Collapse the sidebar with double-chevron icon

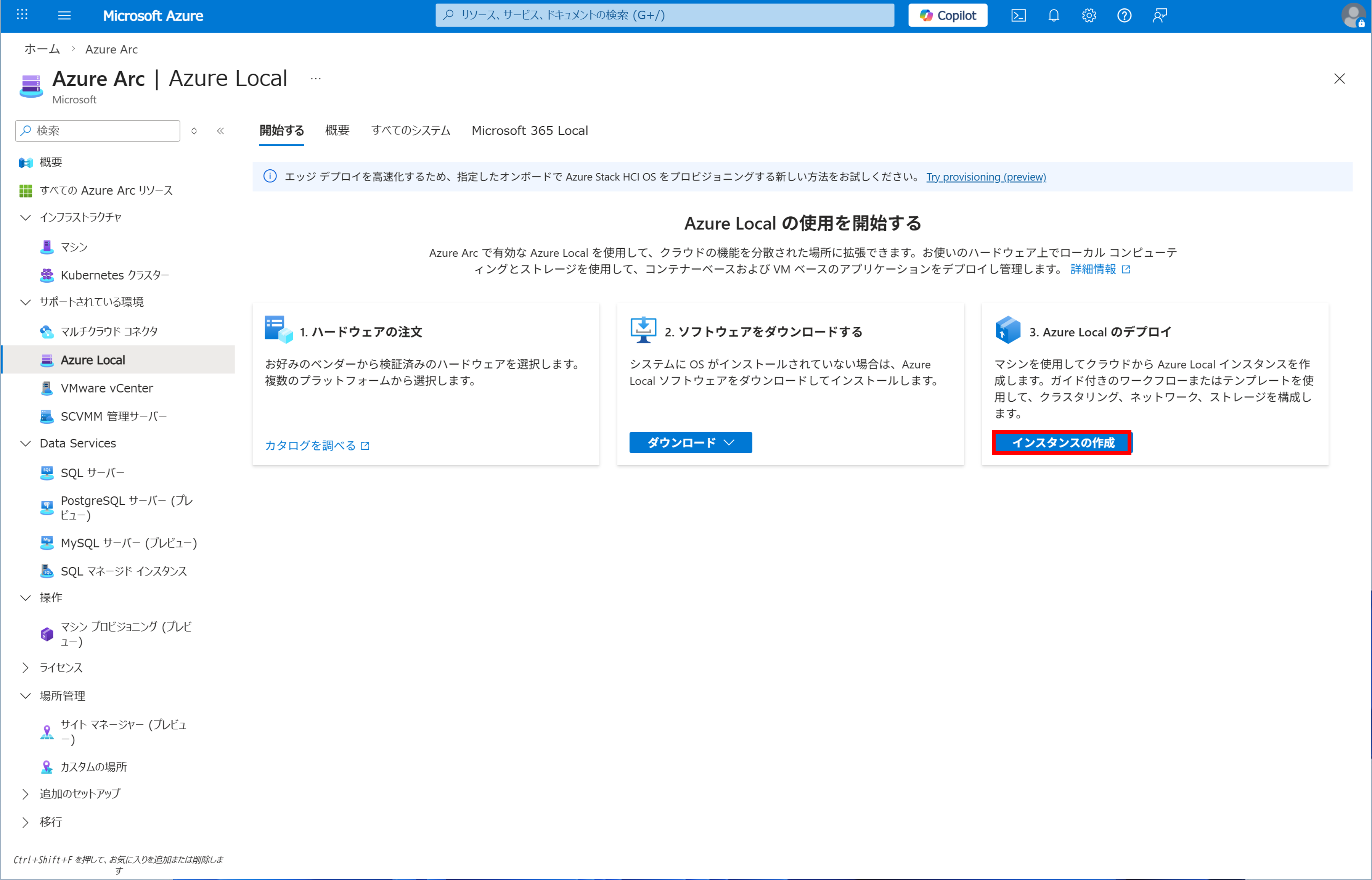pos(220,131)
